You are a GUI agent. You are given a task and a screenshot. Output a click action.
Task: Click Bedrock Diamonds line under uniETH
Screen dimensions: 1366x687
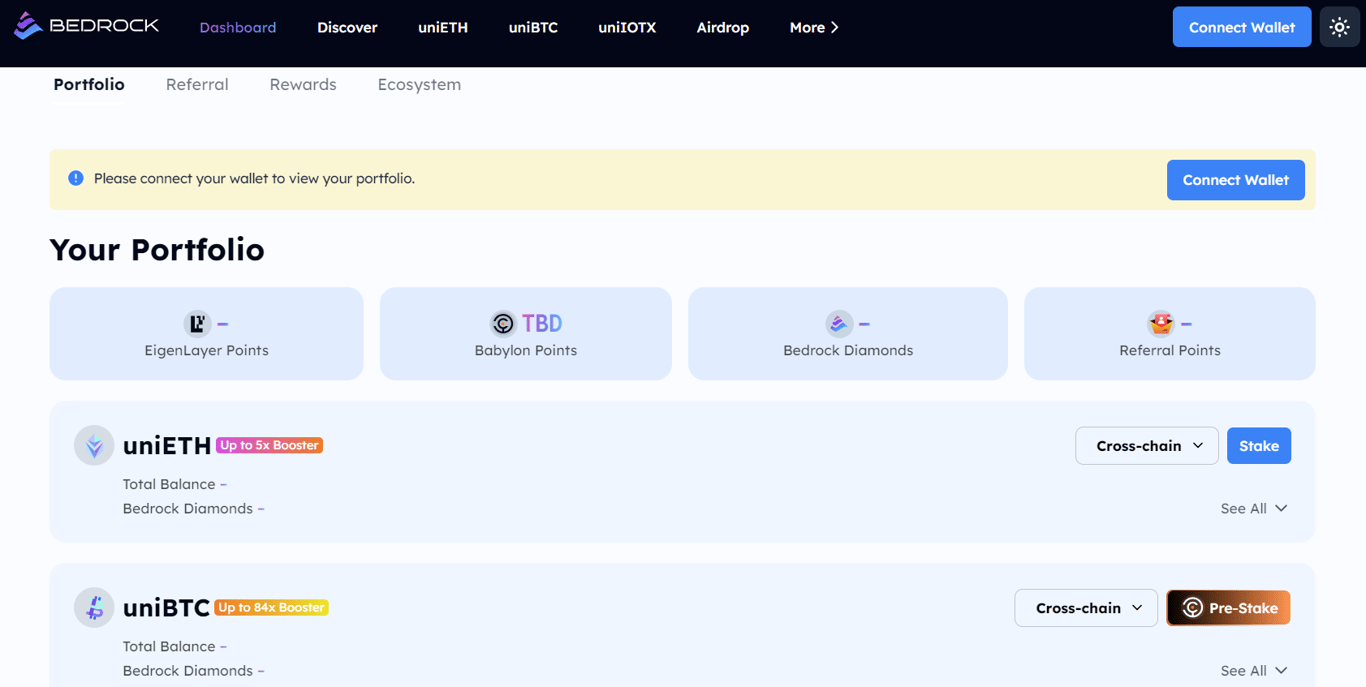click(194, 508)
